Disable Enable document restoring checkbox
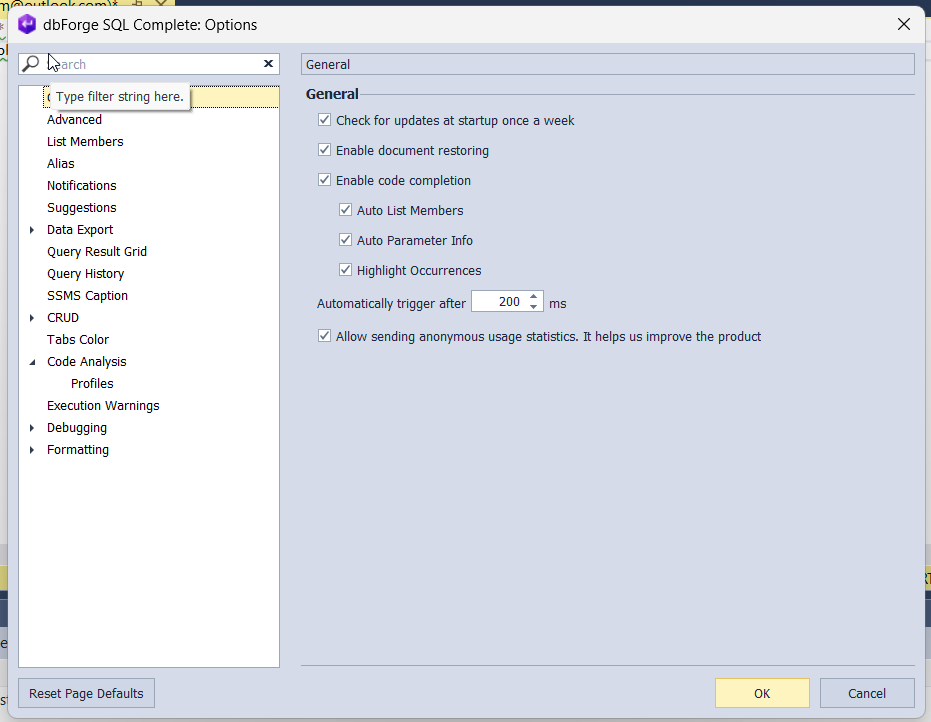 pos(324,151)
